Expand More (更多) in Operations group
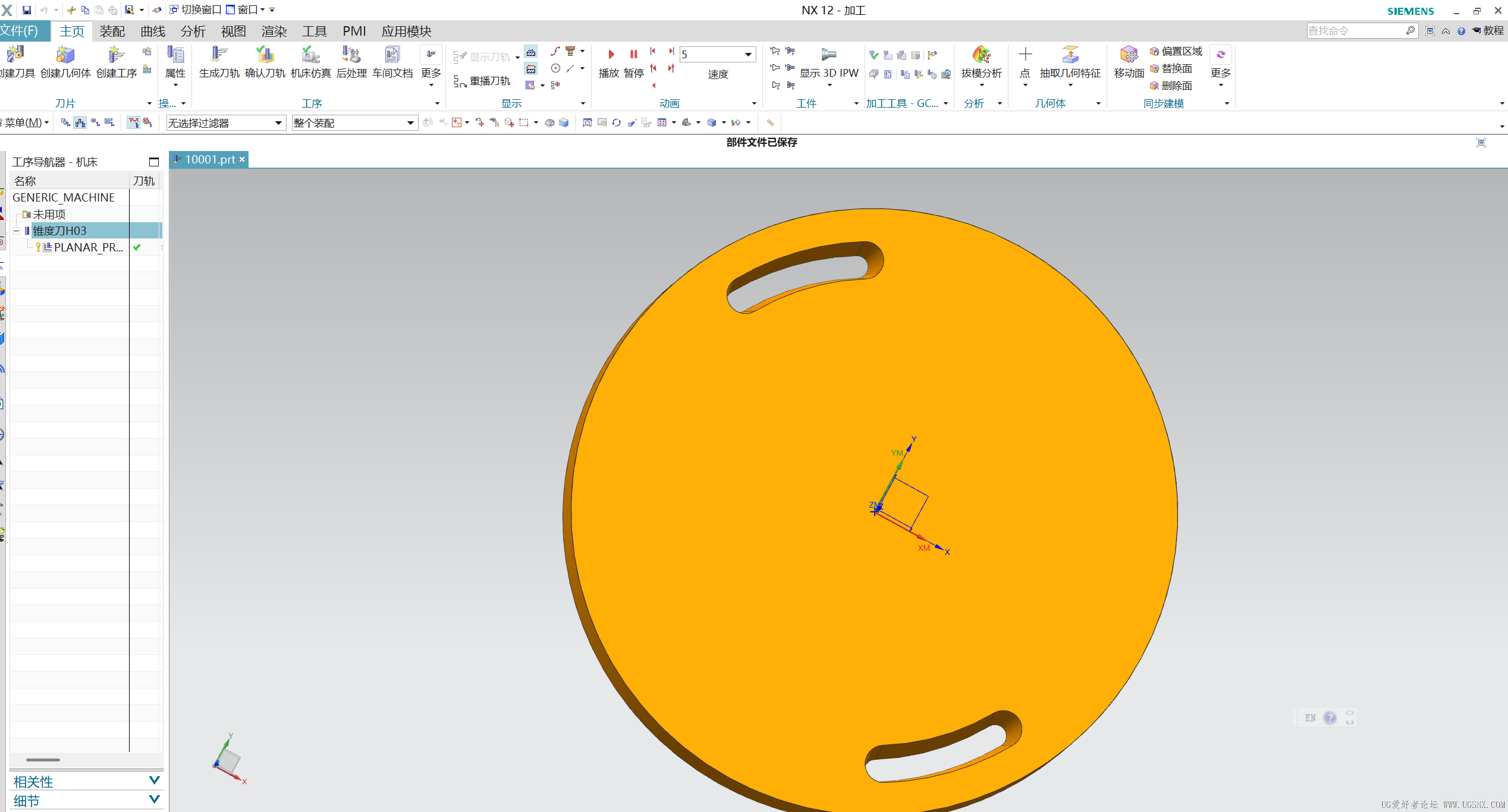 pyautogui.click(x=431, y=65)
